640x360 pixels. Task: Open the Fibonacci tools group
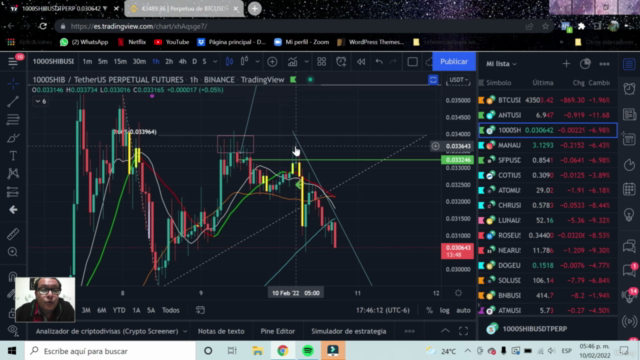coord(13,119)
